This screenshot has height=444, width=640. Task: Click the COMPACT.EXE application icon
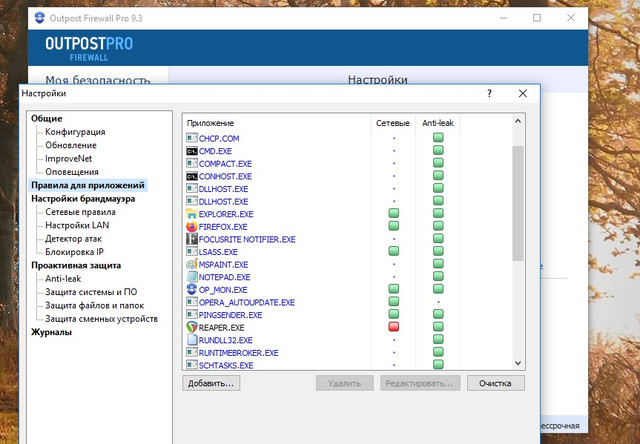[192, 163]
